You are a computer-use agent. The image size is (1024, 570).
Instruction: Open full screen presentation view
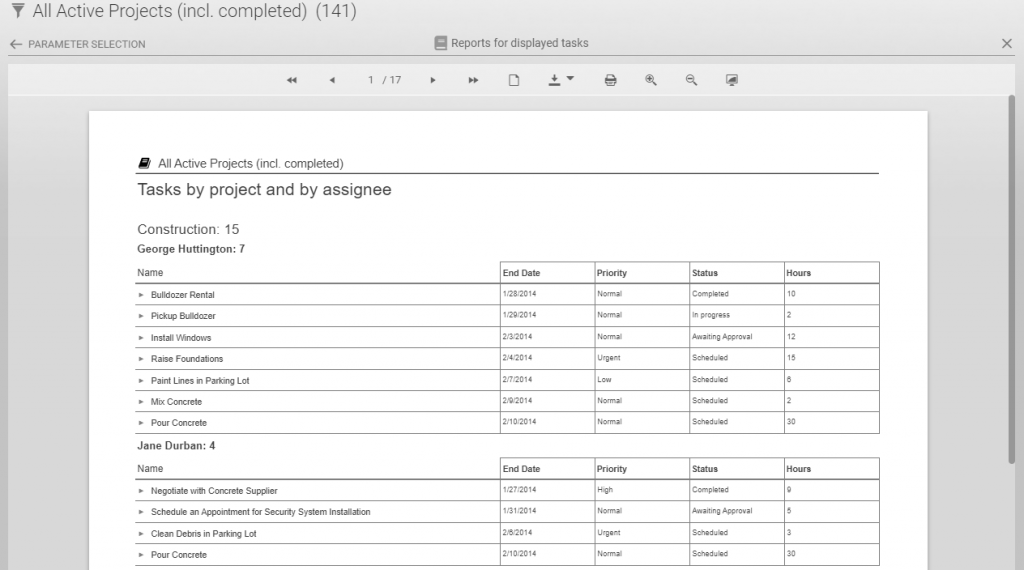pos(731,80)
